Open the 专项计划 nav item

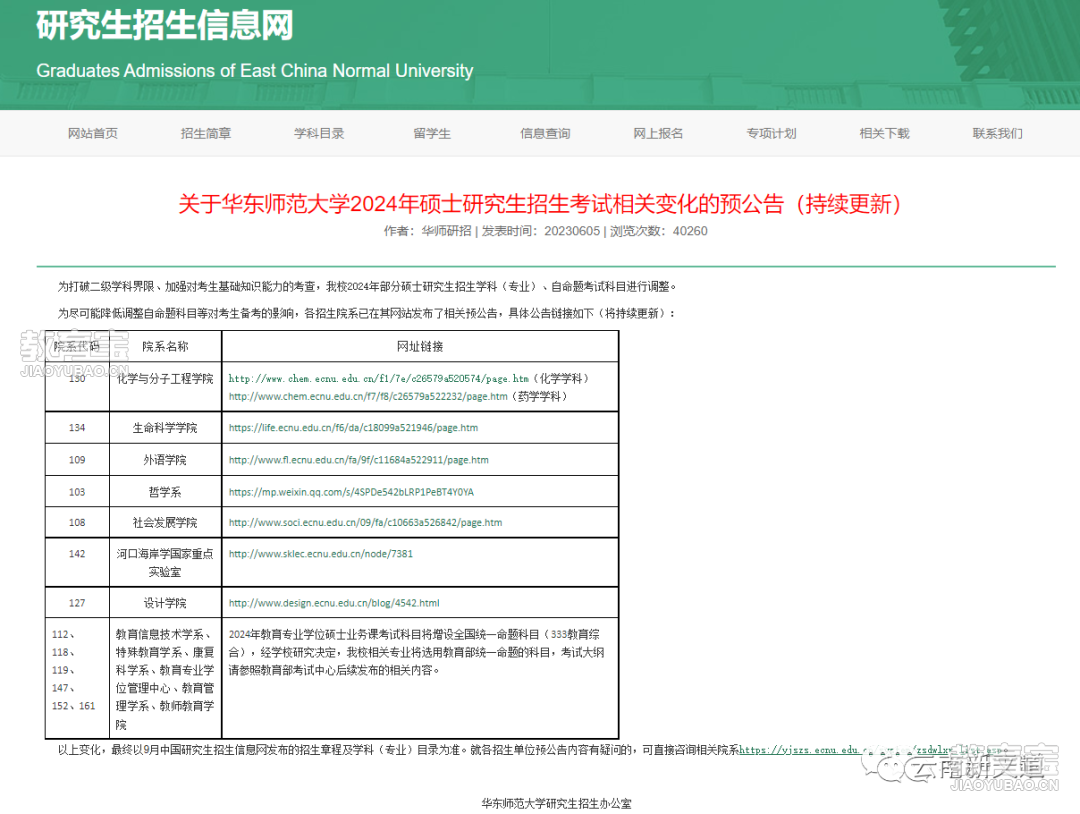pyautogui.click(x=771, y=134)
